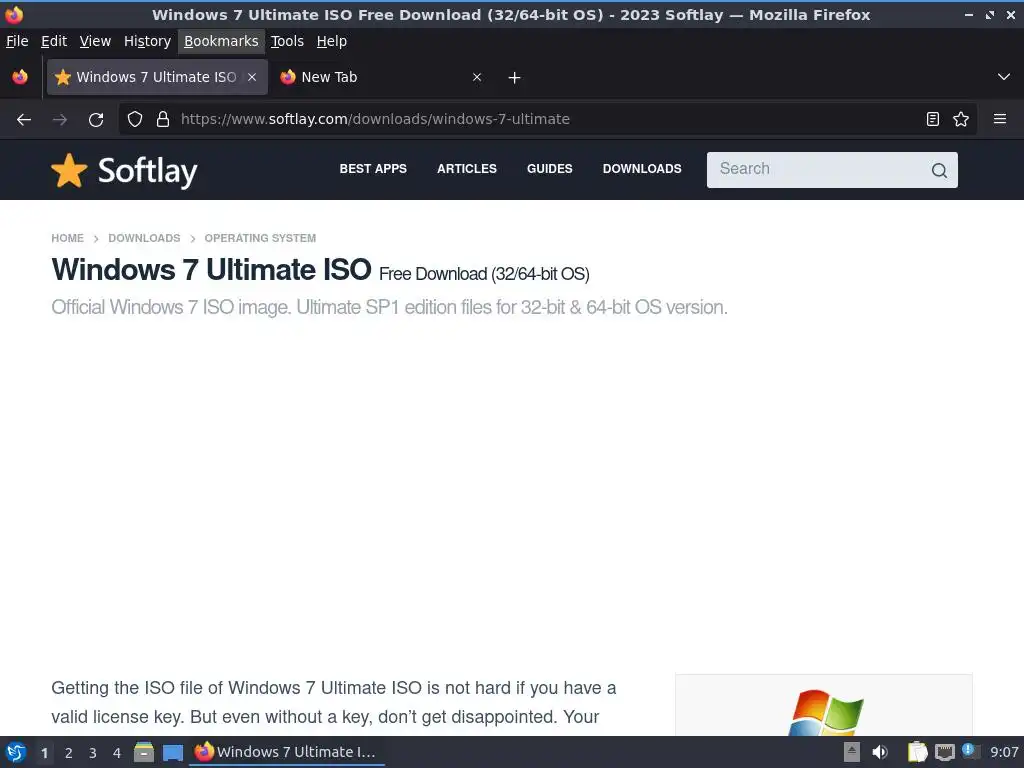The width and height of the screenshot is (1024, 768).
Task: Switch to workspace 3
Action: [93, 753]
